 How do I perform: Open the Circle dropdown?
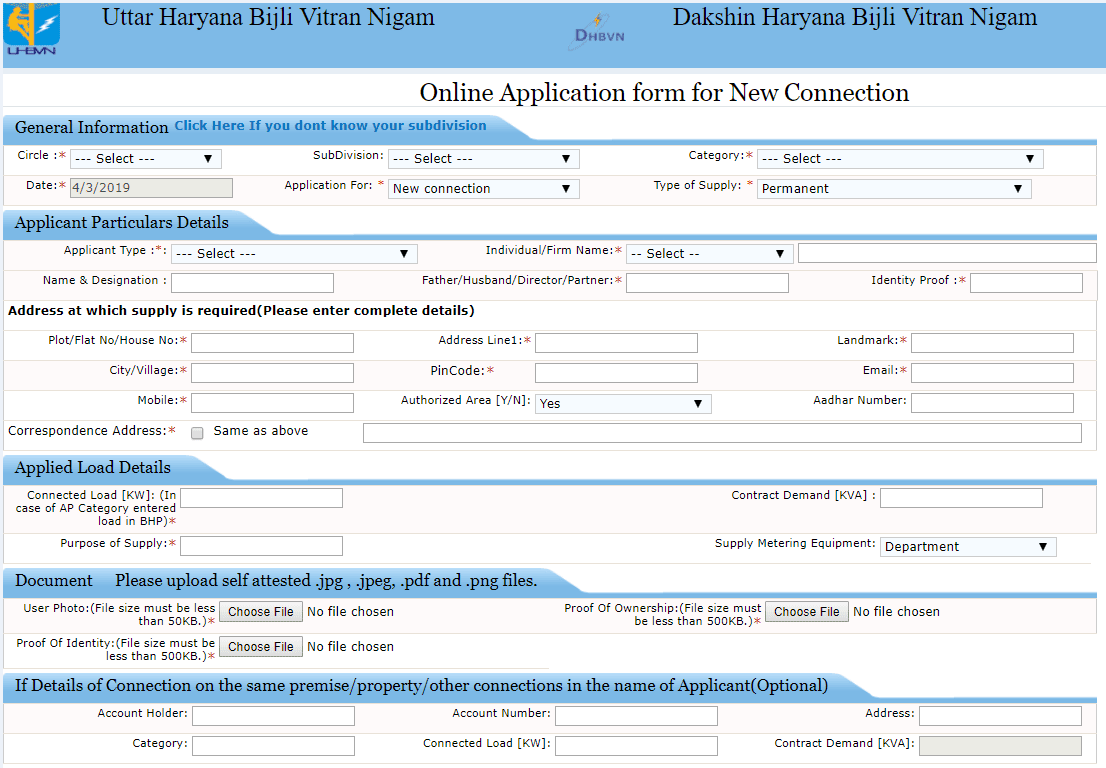[146, 159]
